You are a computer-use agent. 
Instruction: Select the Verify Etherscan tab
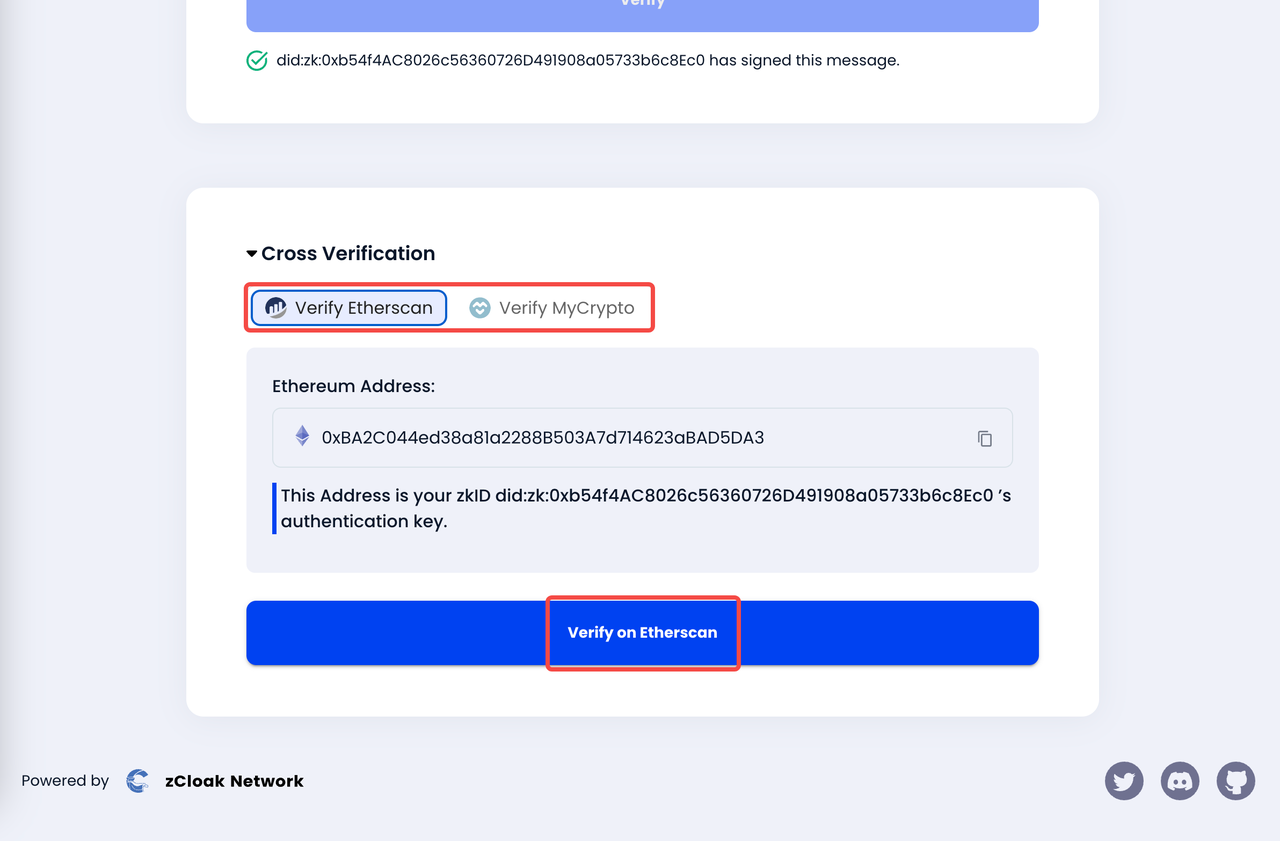click(349, 308)
